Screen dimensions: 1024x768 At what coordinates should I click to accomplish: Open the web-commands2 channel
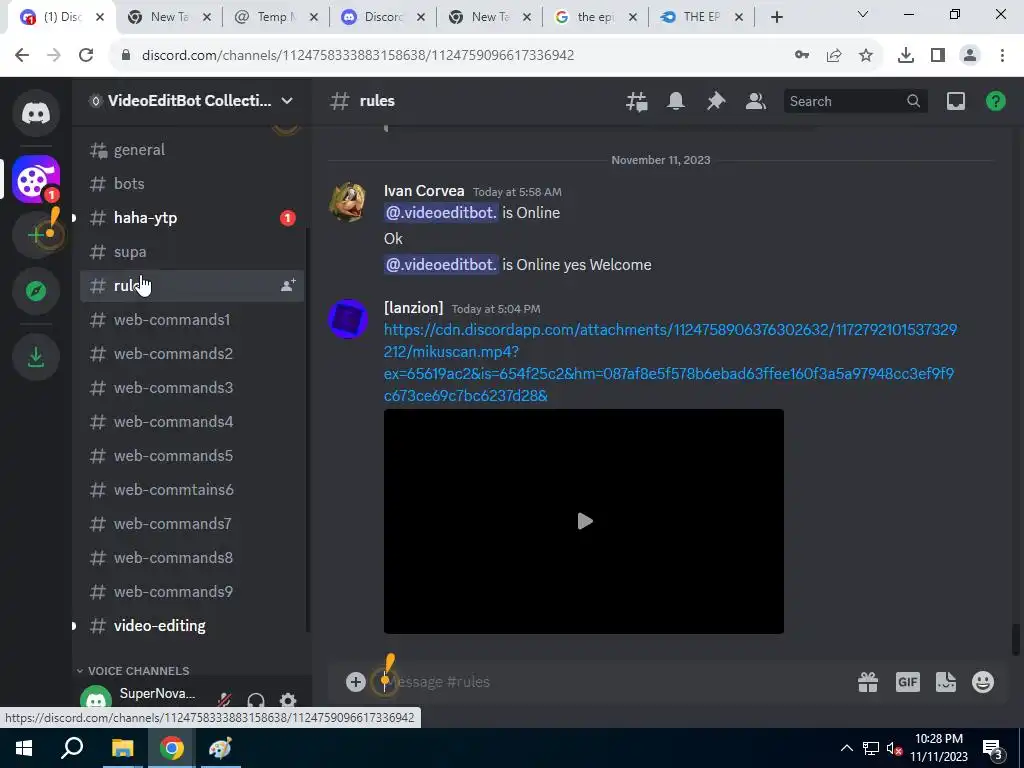tap(192, 353)
